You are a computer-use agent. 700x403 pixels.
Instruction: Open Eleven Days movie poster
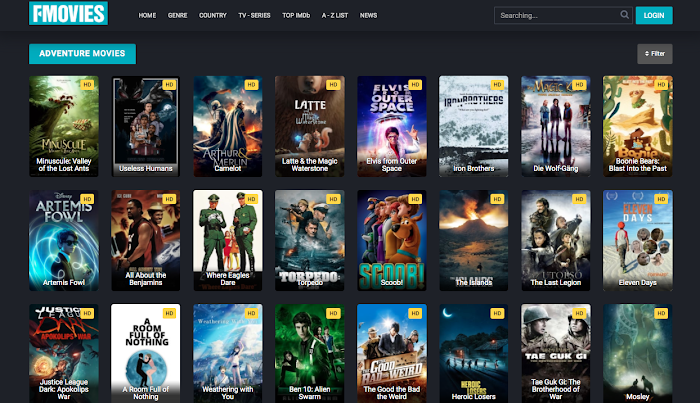coord(638,241)
